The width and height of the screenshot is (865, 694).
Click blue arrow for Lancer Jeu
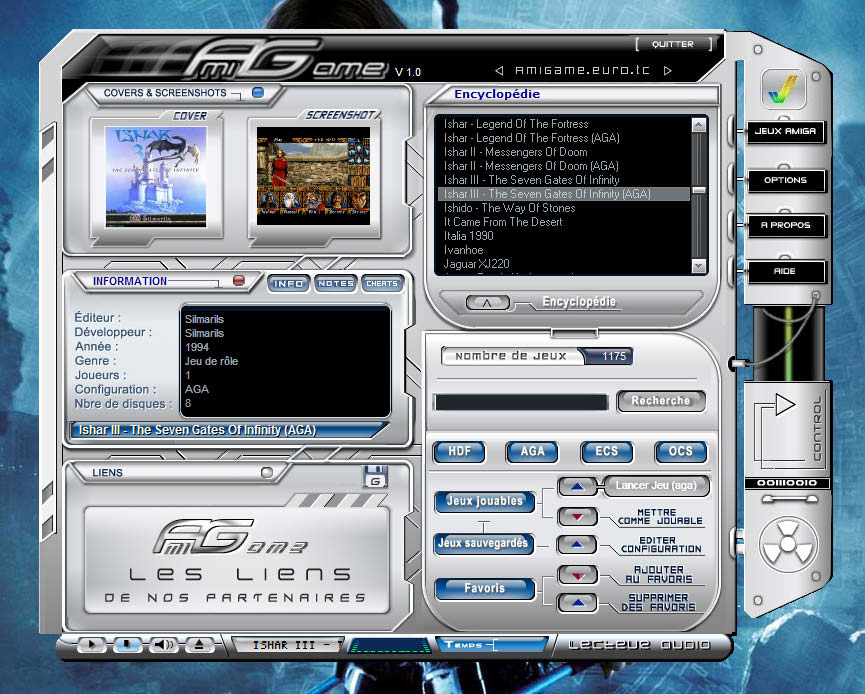click(577, 487)
